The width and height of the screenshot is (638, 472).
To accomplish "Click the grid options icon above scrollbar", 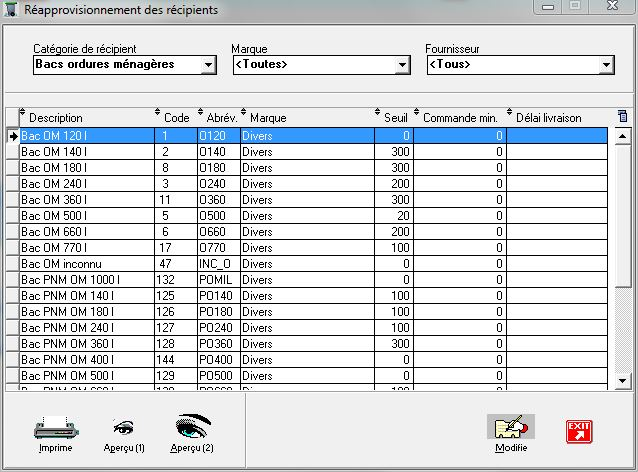I will tap(623, 117).
